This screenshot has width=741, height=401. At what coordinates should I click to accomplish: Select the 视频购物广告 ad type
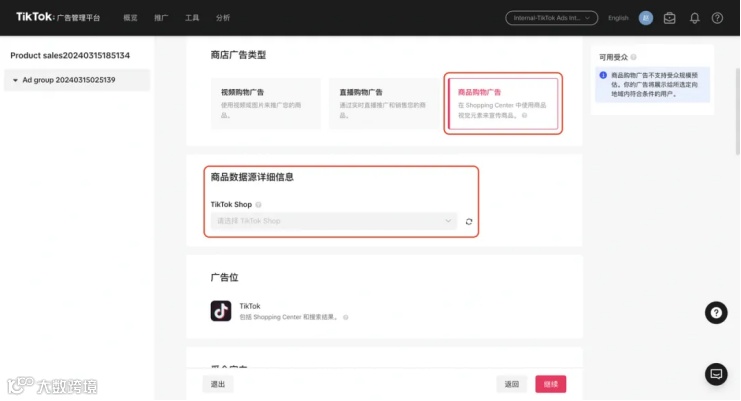[x=266, y=103]
